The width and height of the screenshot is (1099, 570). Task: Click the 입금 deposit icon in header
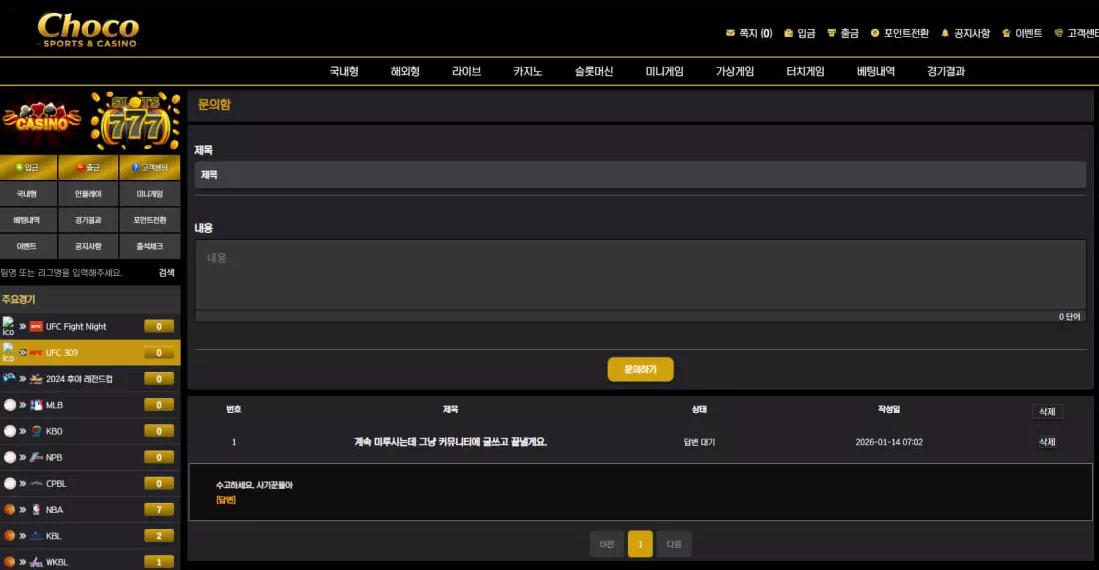(788, 33)
